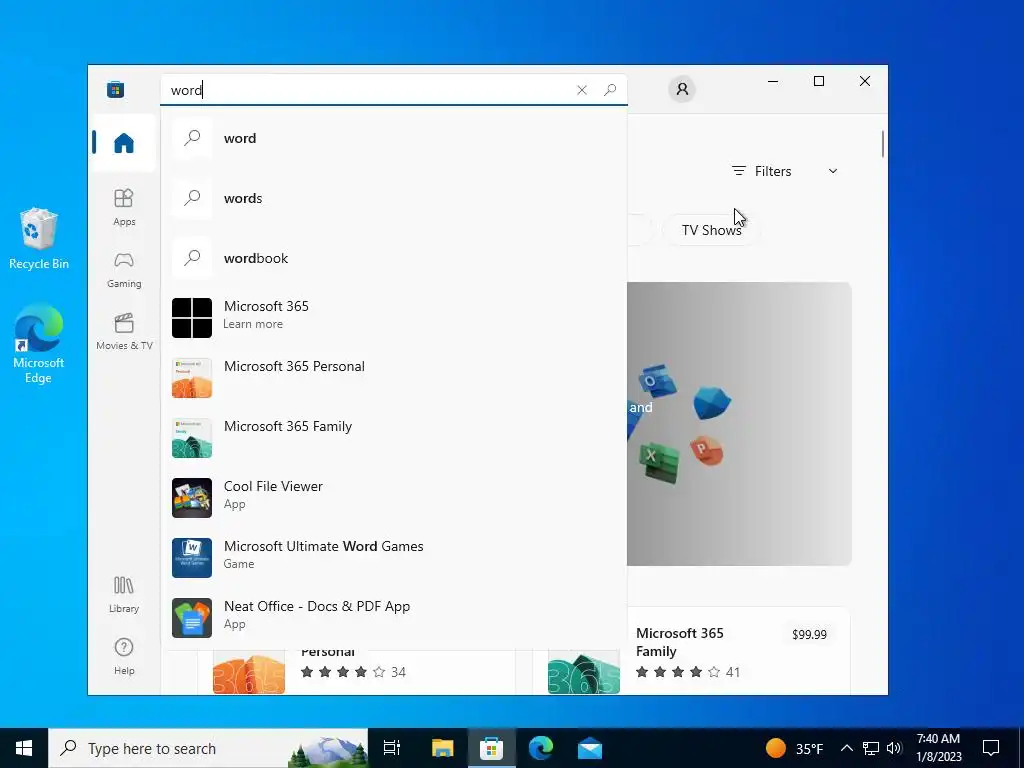Click Microsoft Ultimate Word Games icon

click(192, 558)
